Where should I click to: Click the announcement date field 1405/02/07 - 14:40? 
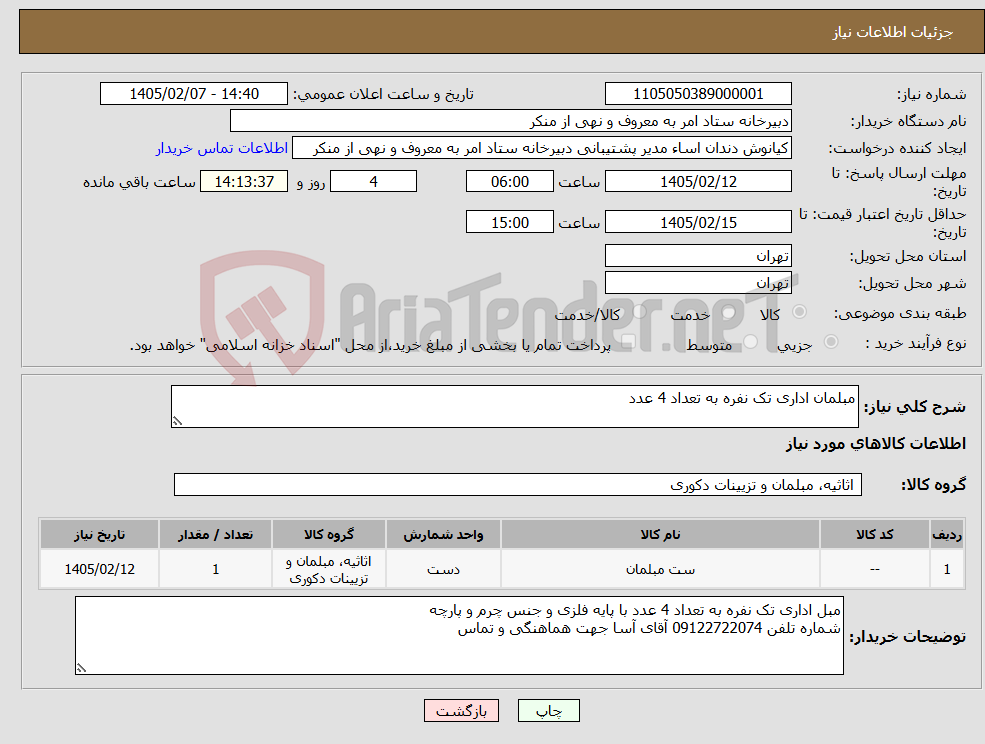[x=193, y=94]
